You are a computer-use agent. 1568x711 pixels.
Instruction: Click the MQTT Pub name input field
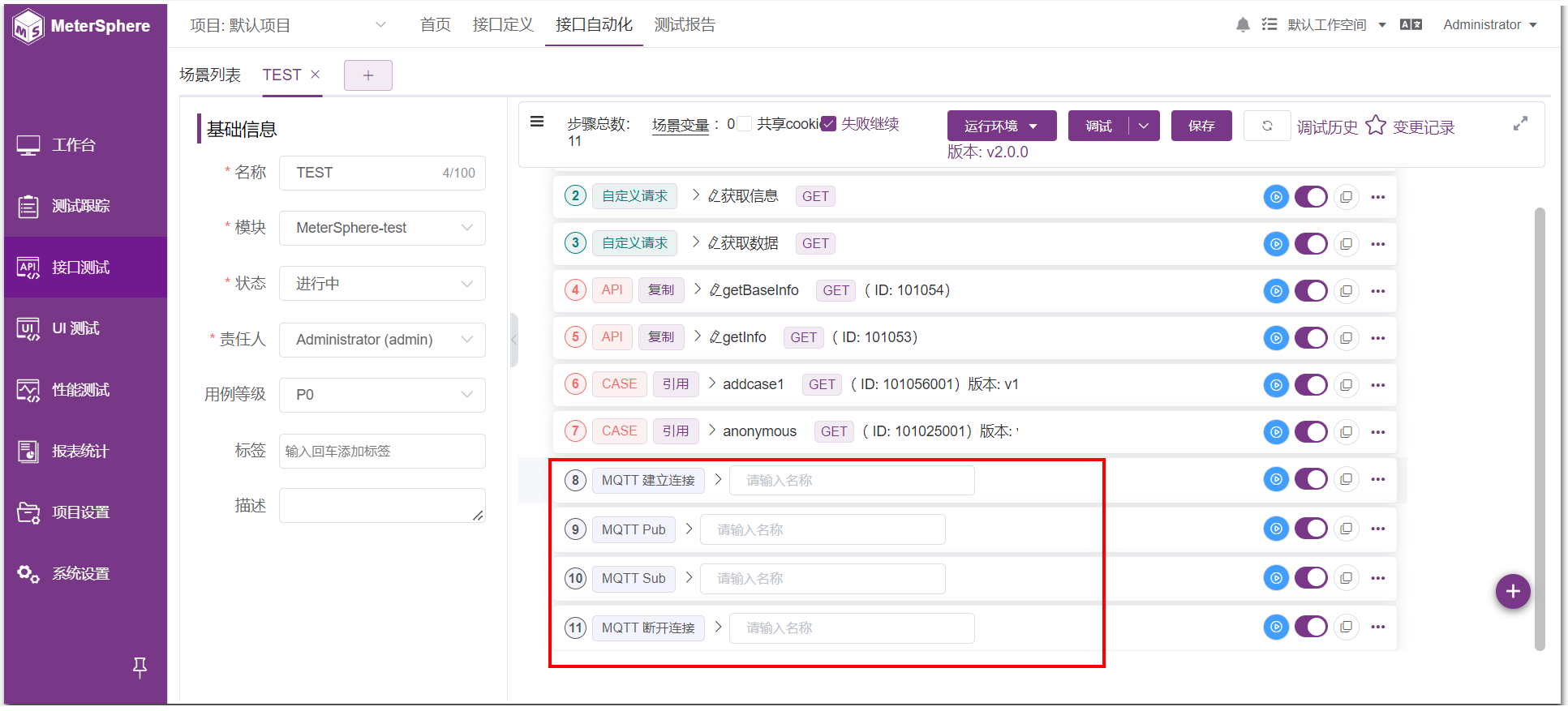823,529
